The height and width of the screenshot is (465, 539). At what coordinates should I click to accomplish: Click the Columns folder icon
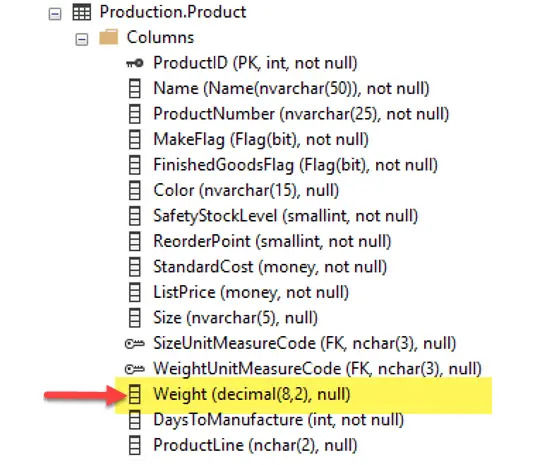coord(109,37)
